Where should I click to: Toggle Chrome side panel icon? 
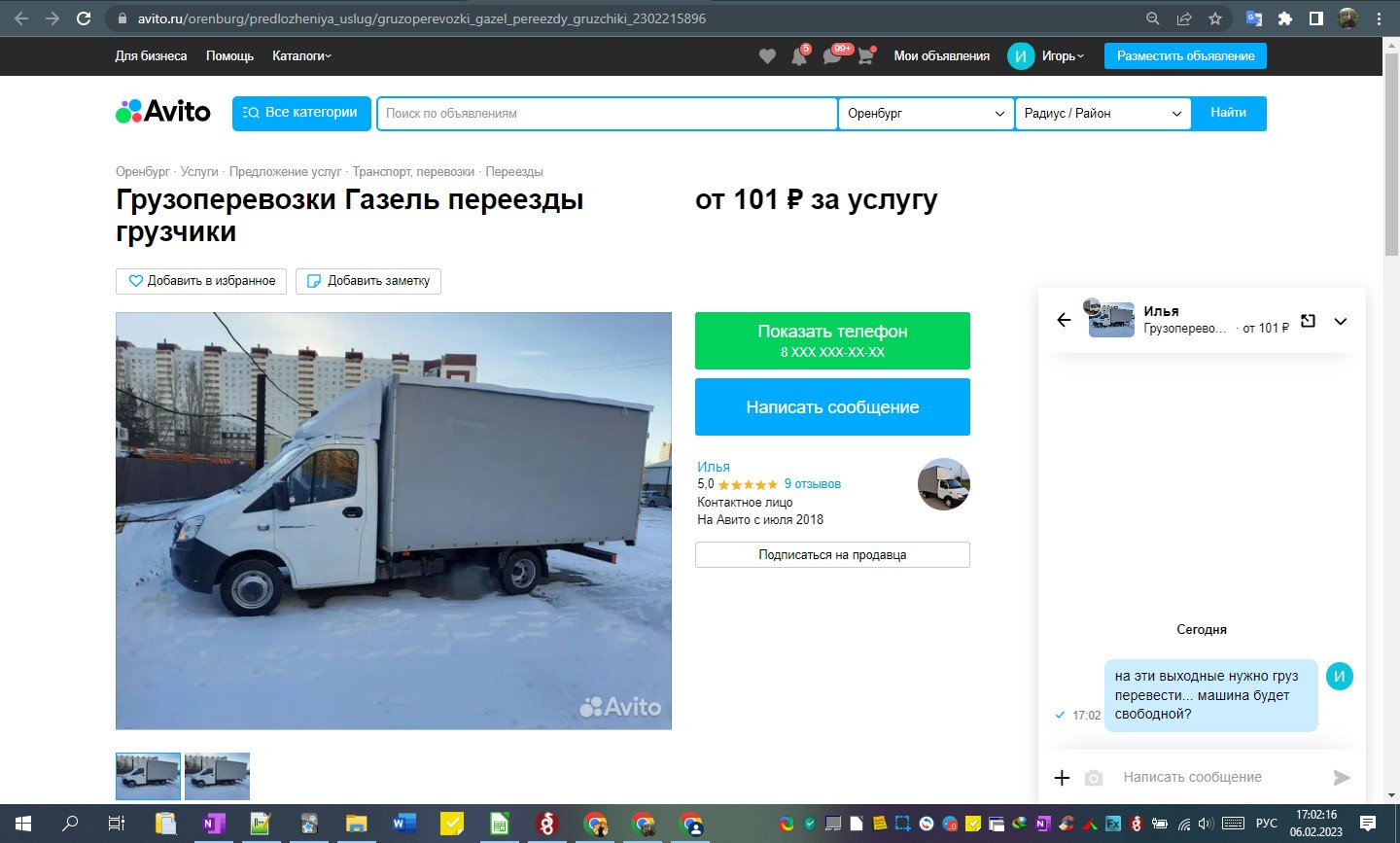pos(1315,18)
